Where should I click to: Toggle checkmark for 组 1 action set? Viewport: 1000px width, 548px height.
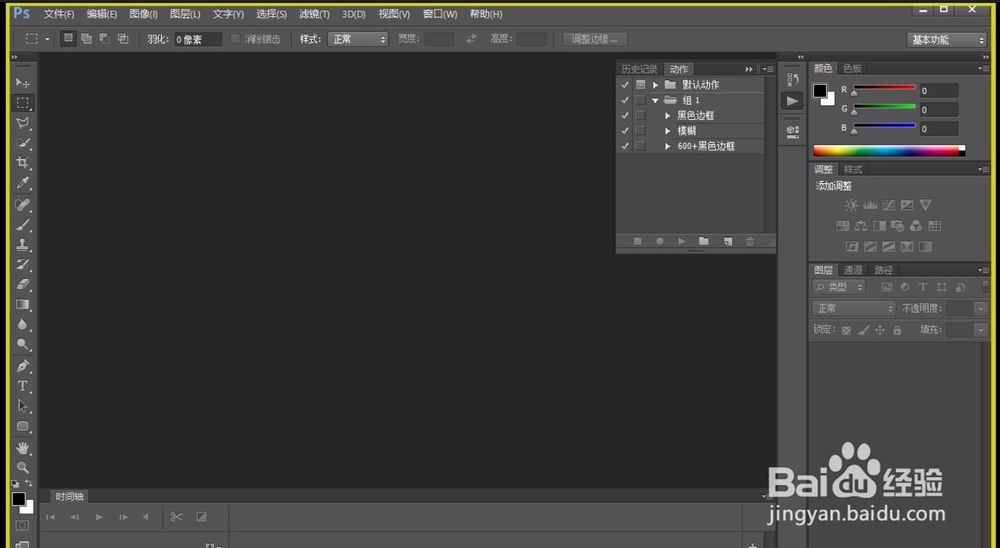coord(625,100)
